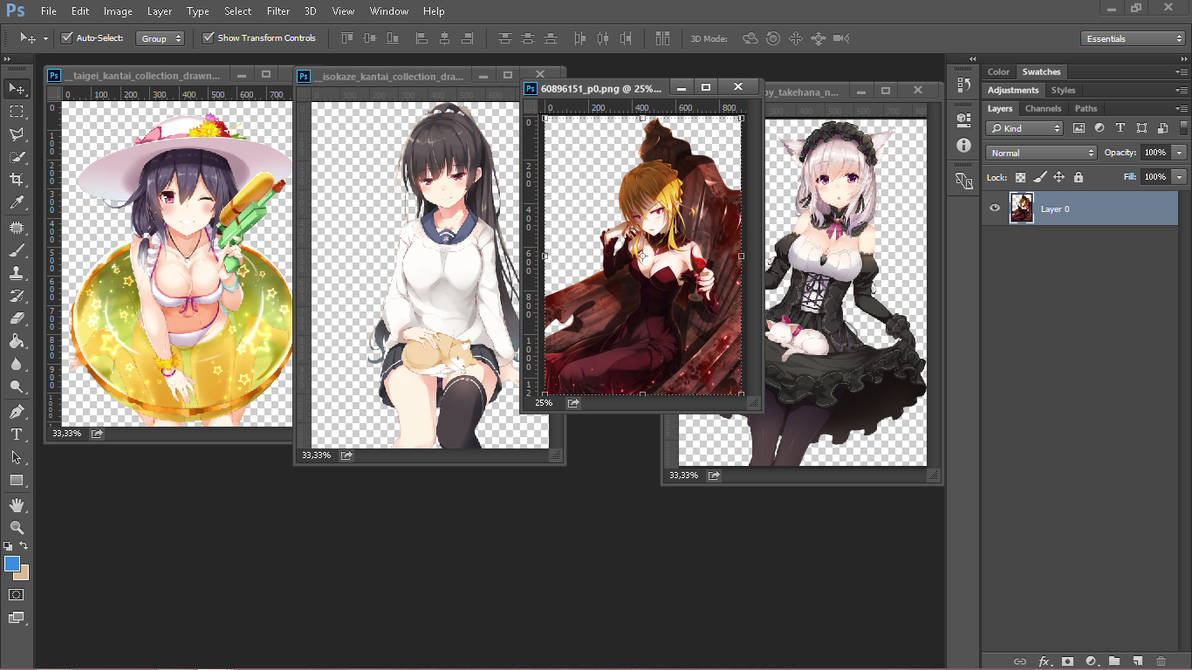Toggle the Auto-Select checkbox
Viewport: 1192px width, 670px height.
[x=67, y=37]
